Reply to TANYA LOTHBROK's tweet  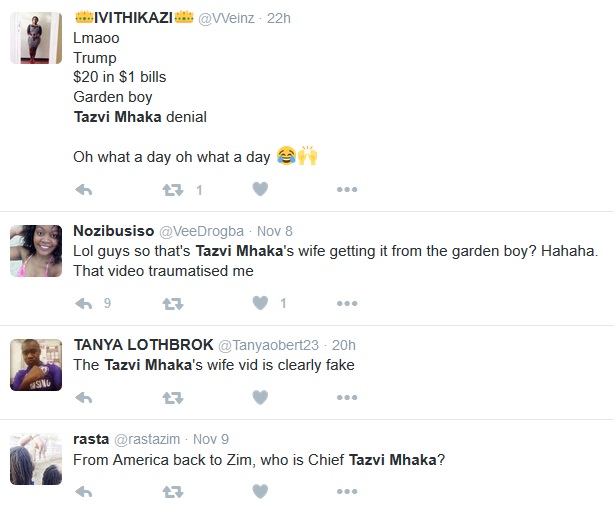[x=84, y=397]
